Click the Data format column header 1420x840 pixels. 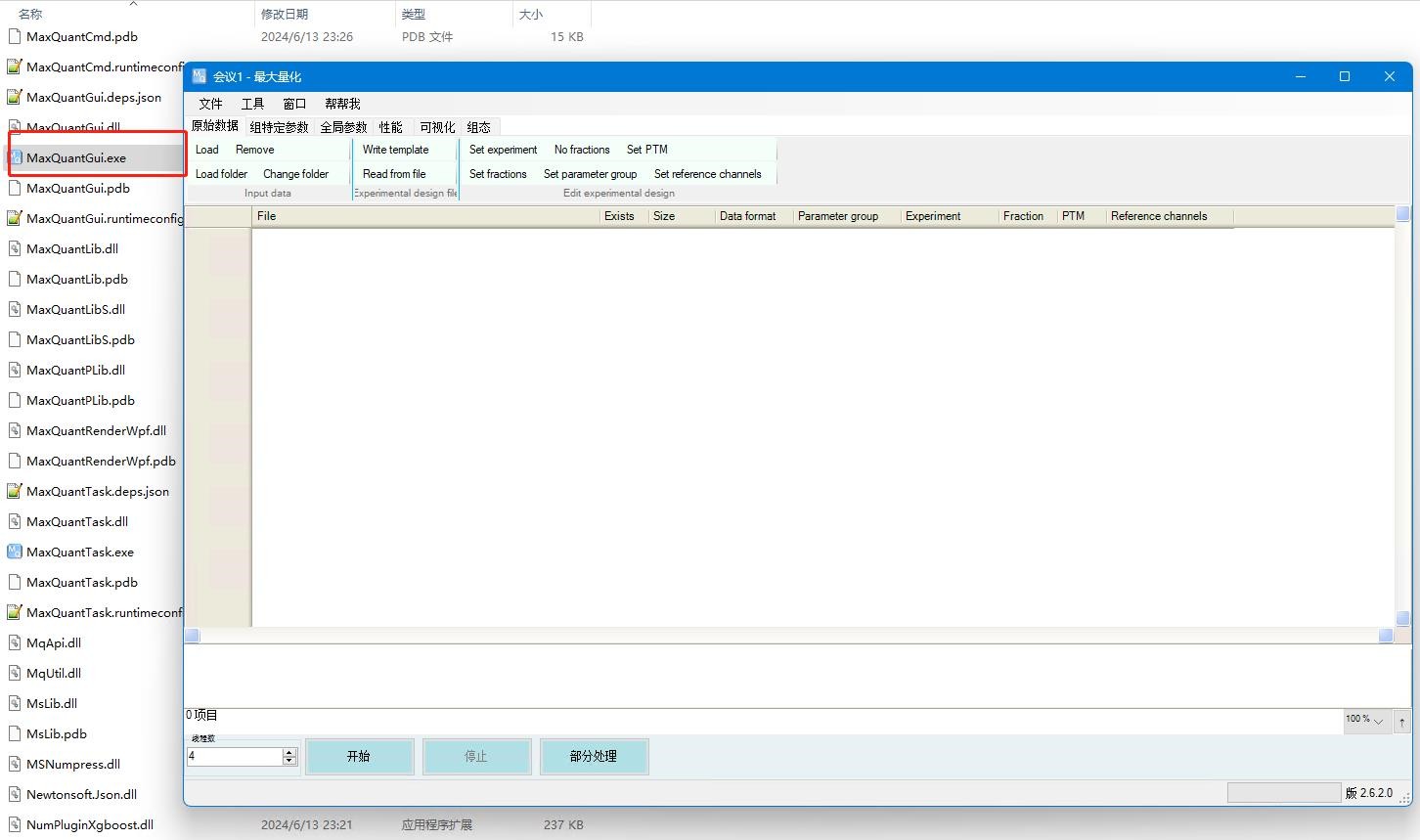753,216
